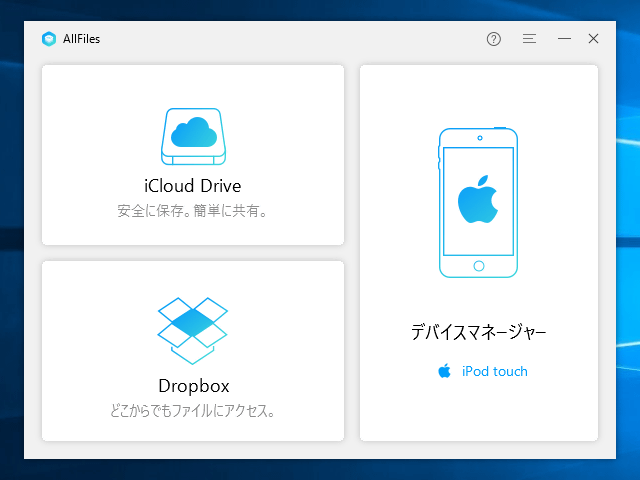Click the Dropbox box logo icon
The width and height of the screenshot is (640, 480).
[x=193, y=331]
